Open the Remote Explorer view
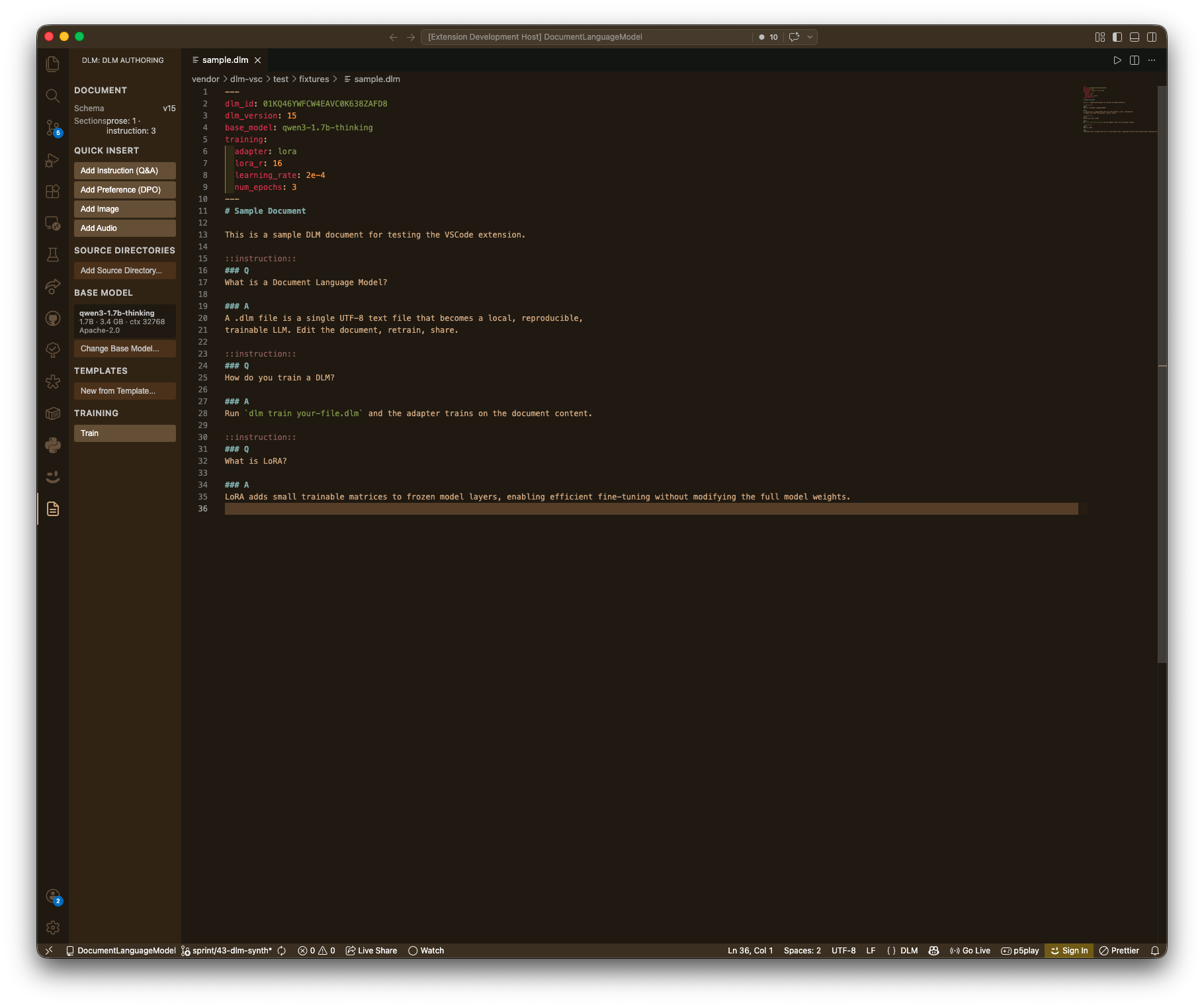The image size is (1204, 1007). (x=53, y=224)
